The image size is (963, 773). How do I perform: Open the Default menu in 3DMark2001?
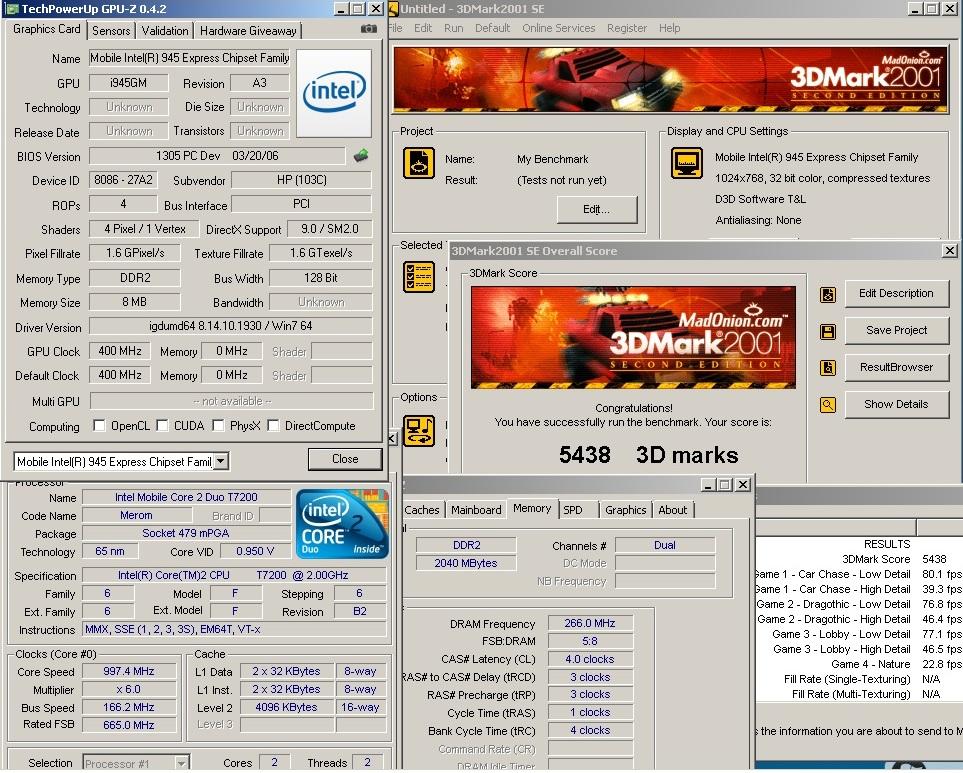click(x=493, y=28)
